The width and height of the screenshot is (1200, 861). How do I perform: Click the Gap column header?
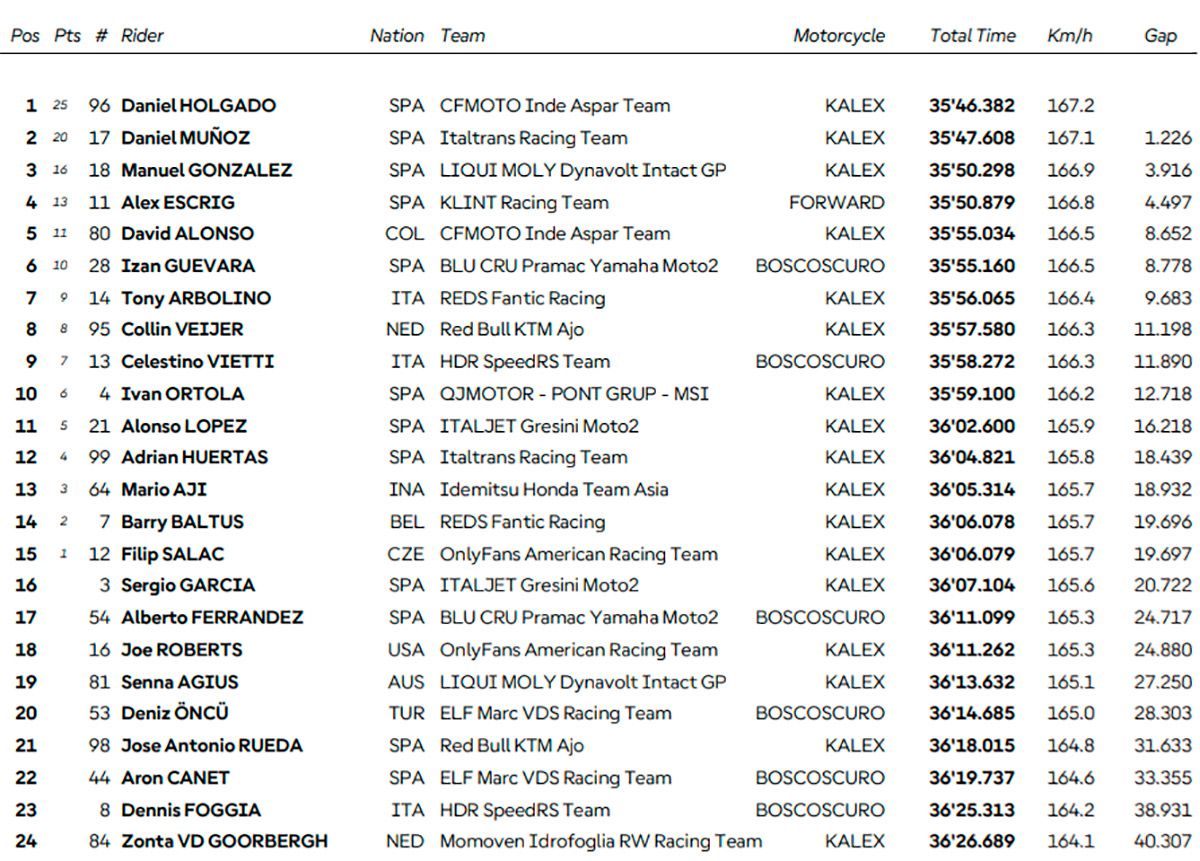pyautogui.click(x=1160, y=36)
